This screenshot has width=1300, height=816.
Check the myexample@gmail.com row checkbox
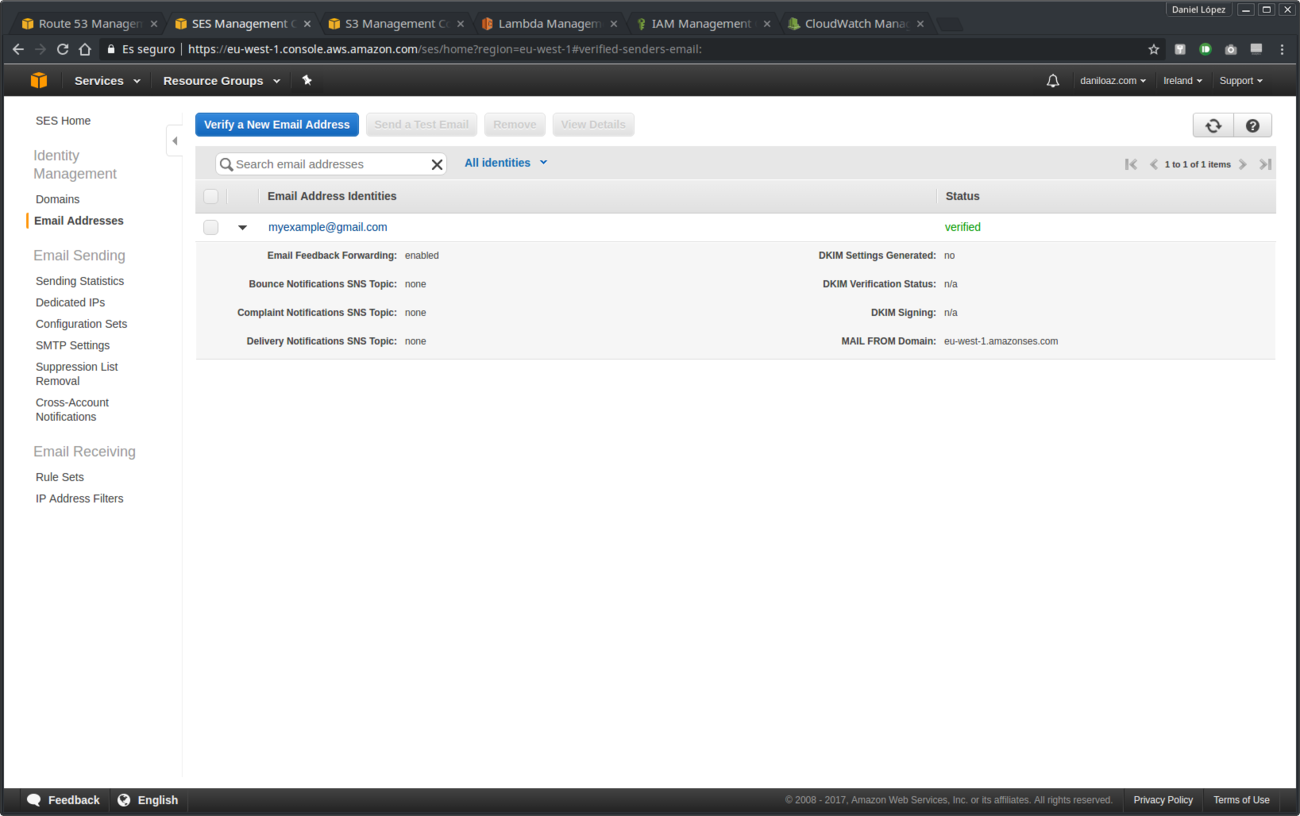(x=211, y=227)
